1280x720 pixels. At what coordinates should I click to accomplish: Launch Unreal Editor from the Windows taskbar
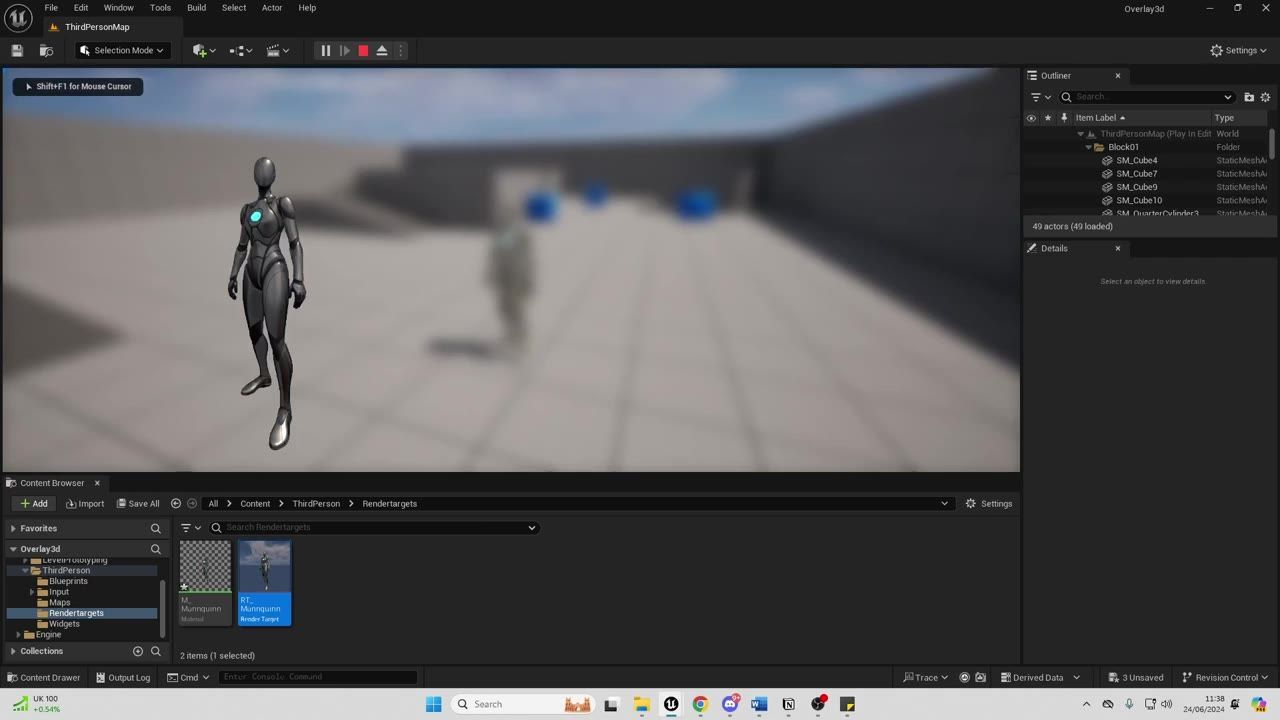[x=671, y=704]
